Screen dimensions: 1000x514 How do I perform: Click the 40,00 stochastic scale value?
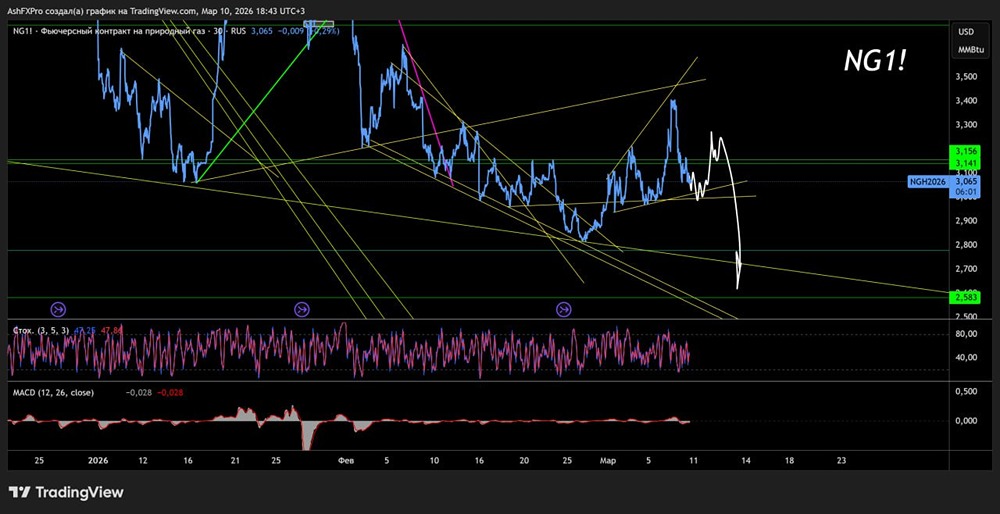point(967,357)
